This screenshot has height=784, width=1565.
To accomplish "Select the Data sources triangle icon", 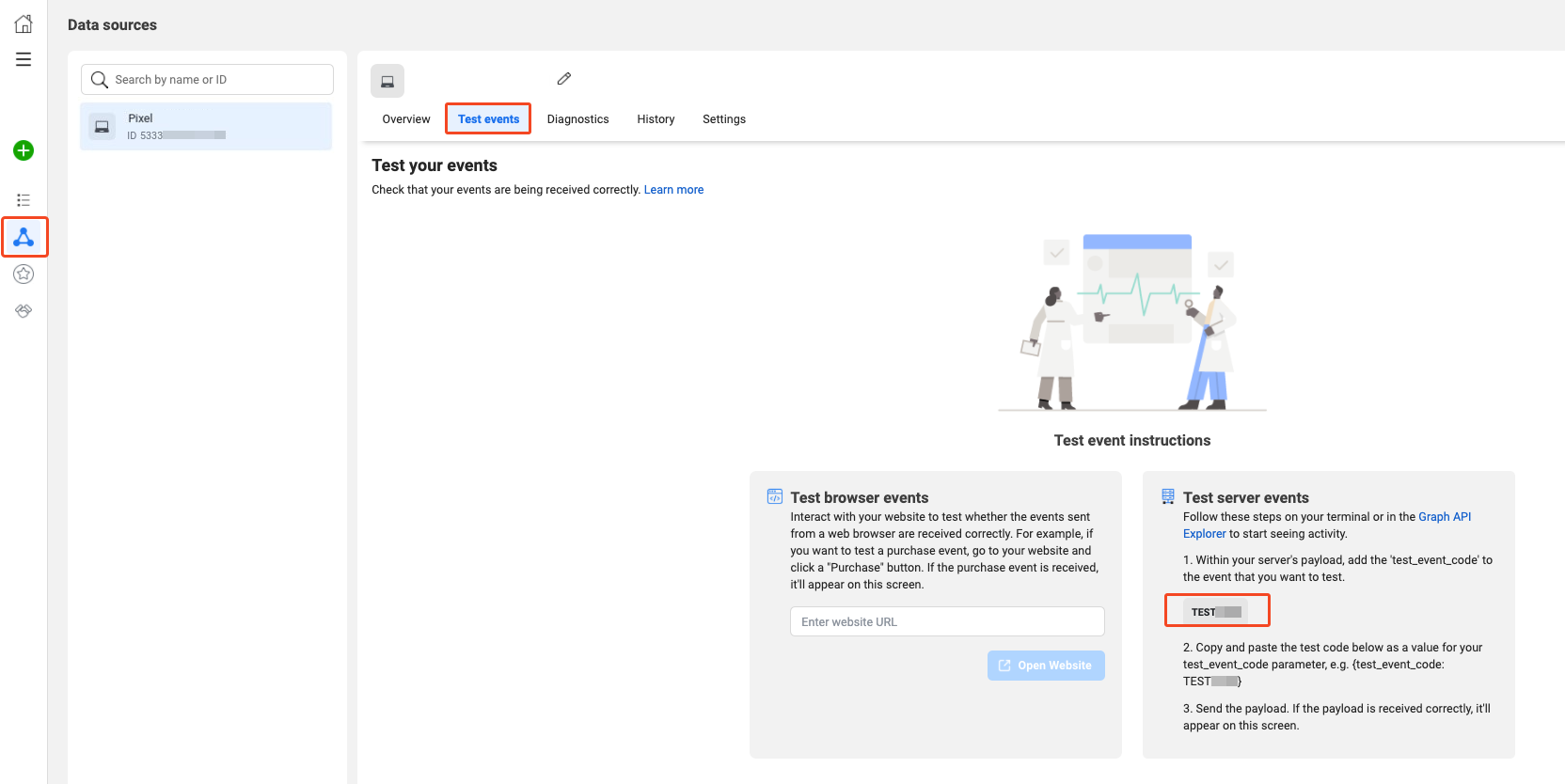I will tap(24, 237).
